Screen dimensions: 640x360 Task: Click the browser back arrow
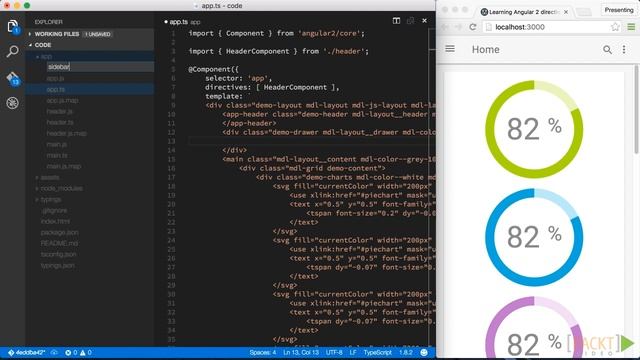pyautogui.click(x=445, y=27)
